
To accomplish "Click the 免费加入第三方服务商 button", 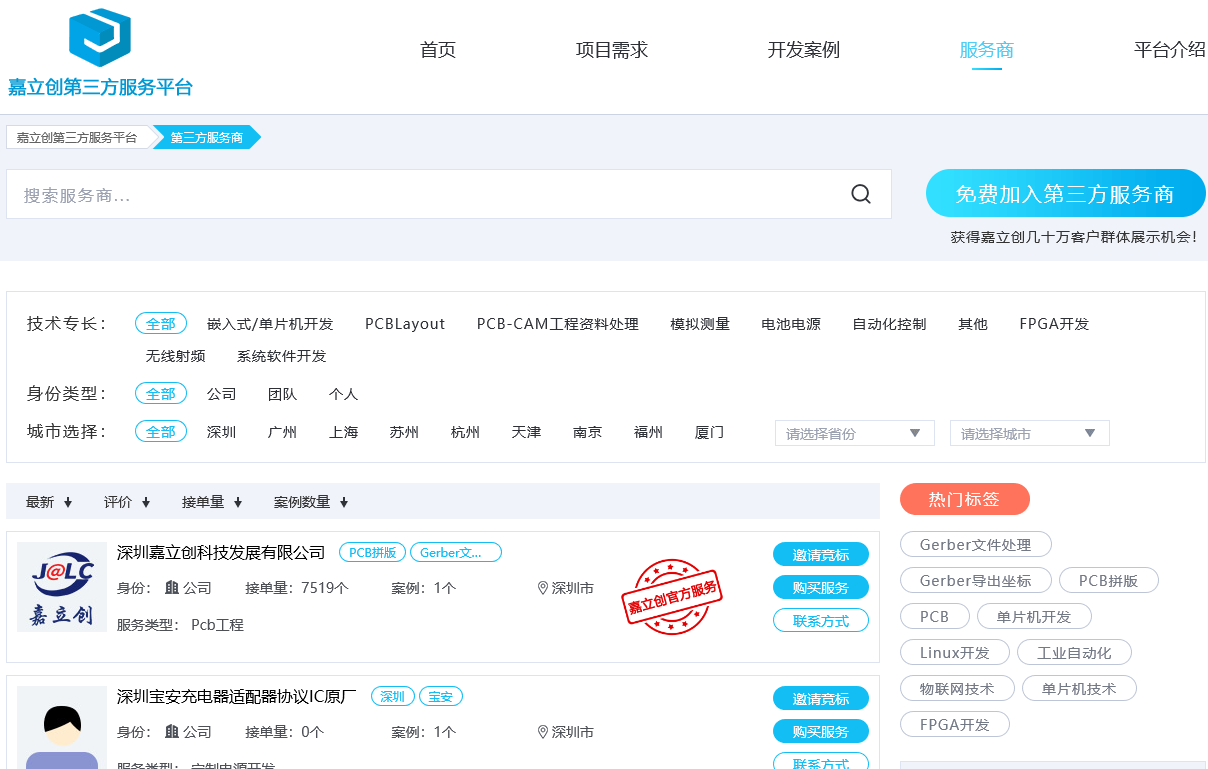I will click(x=1066, y=193).
